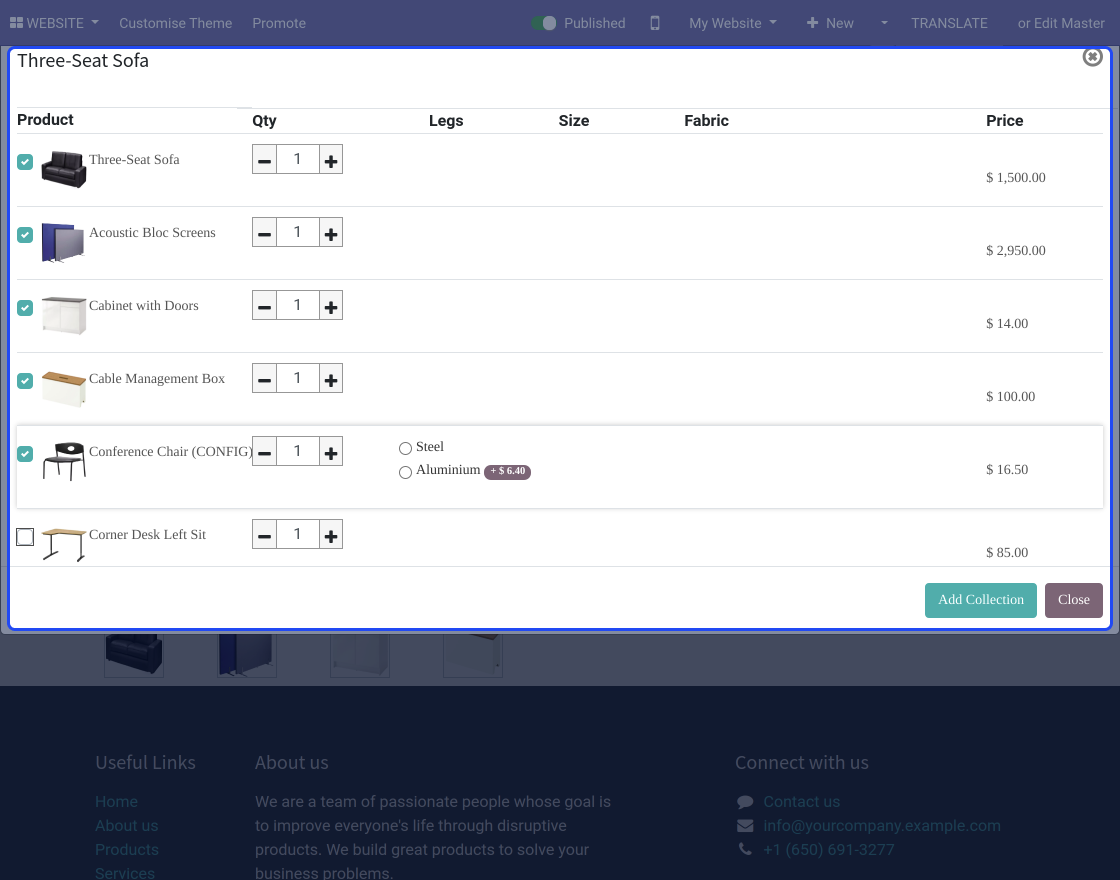This screenshot has width=1120, height=880.
Task: Click the + $ 6.40 price badge
Action: pos(507,471)
